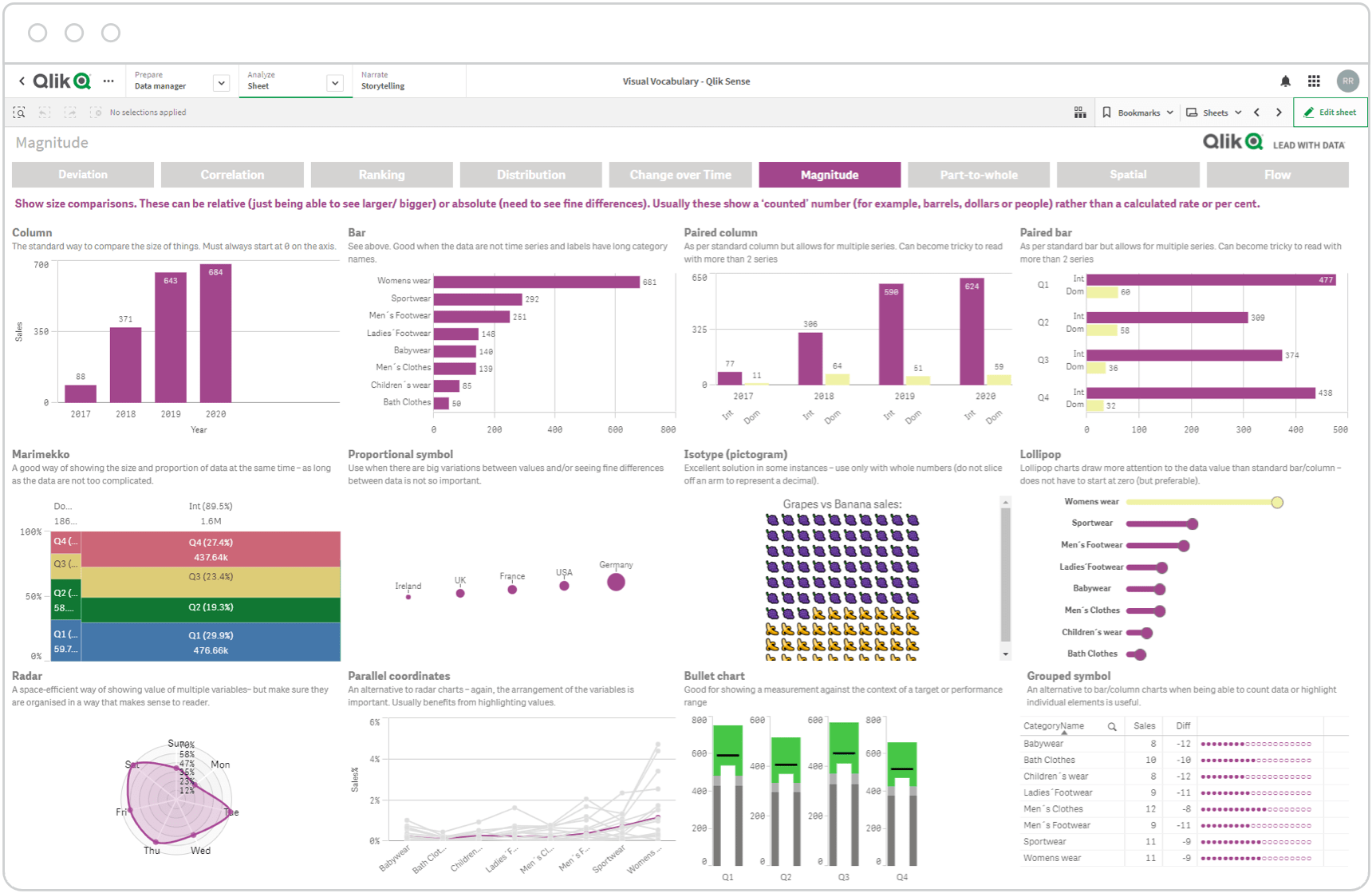Open the selections tool grid icon
The image size is (1372, 893).
(1080, 113)
